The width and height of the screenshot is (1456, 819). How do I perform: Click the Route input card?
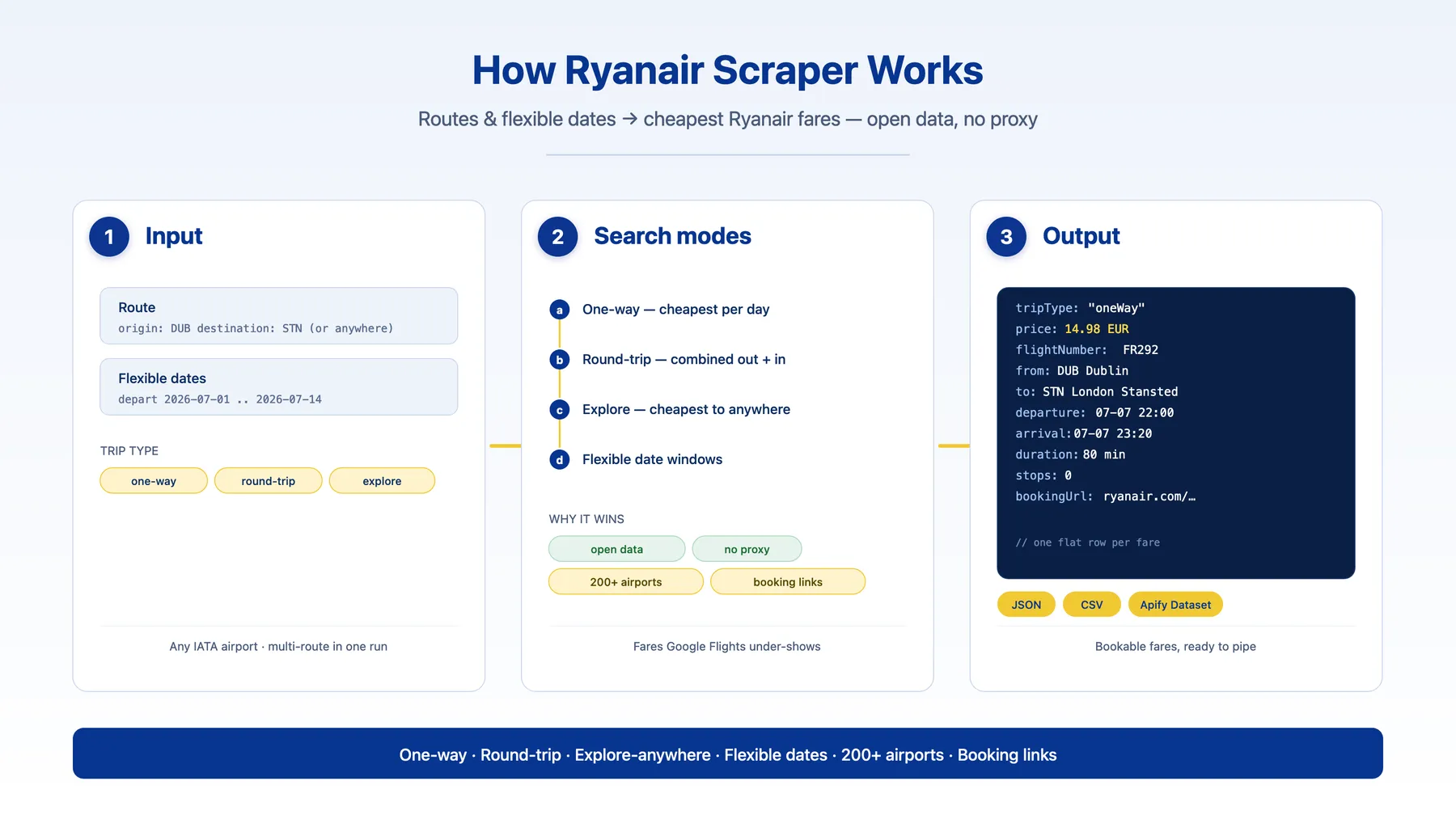tap(279, 316)
